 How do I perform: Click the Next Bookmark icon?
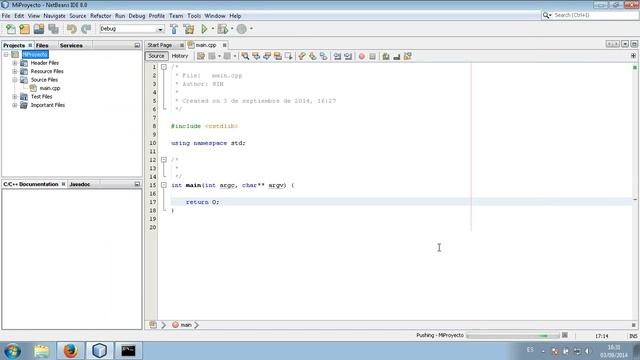[312, 56]
